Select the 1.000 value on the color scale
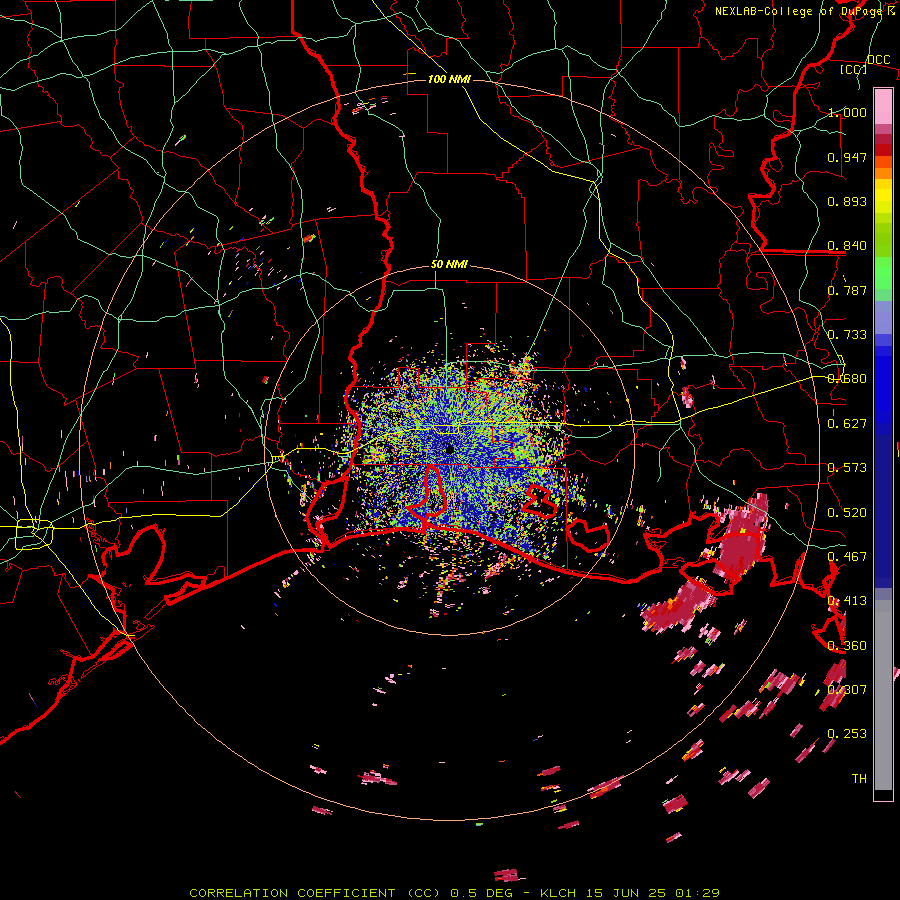This screenshot has width=900, height=900. coord(847,112)
